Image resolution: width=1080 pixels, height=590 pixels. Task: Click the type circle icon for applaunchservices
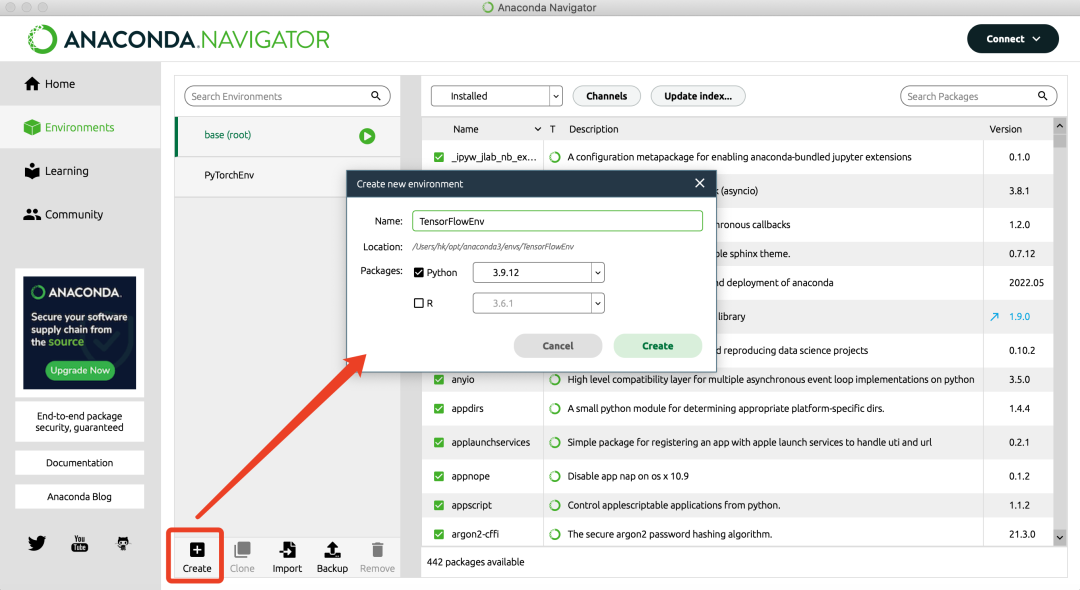pyautogui.click(x=554, y=442)
